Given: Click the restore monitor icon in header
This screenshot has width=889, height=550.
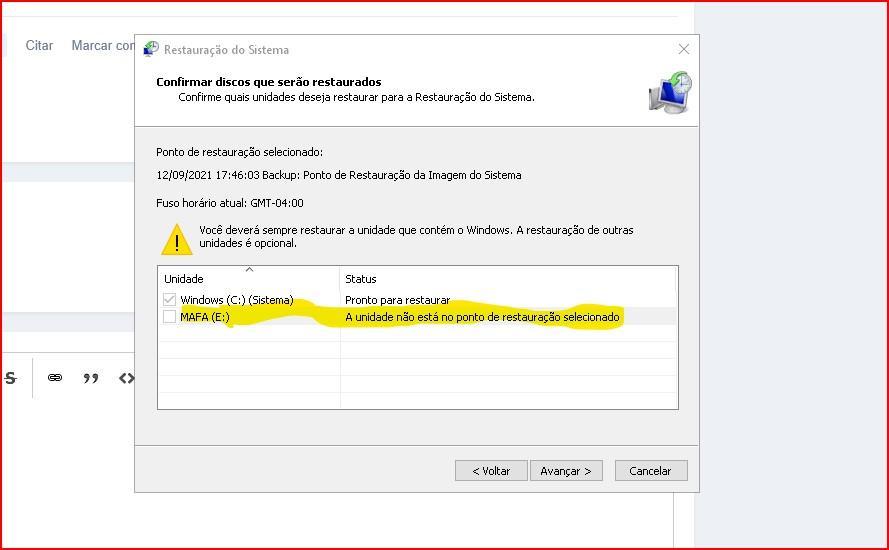Looking at the screenshot, I should (x=670, y=91).
